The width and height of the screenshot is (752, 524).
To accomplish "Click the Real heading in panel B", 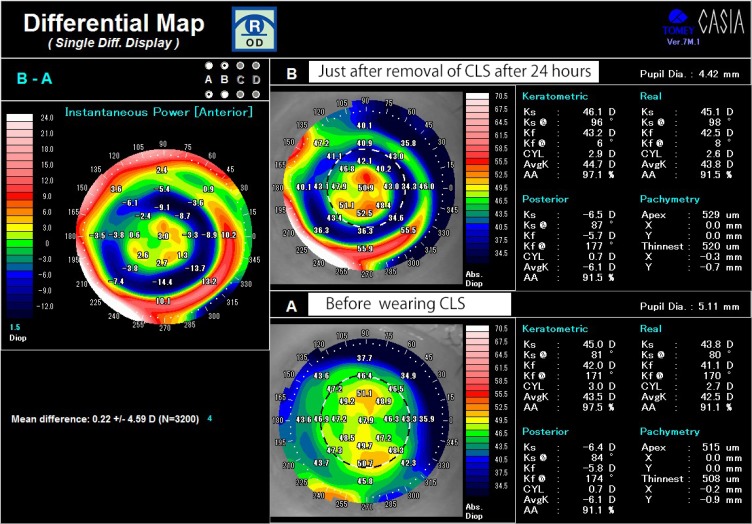I will 651,96.
